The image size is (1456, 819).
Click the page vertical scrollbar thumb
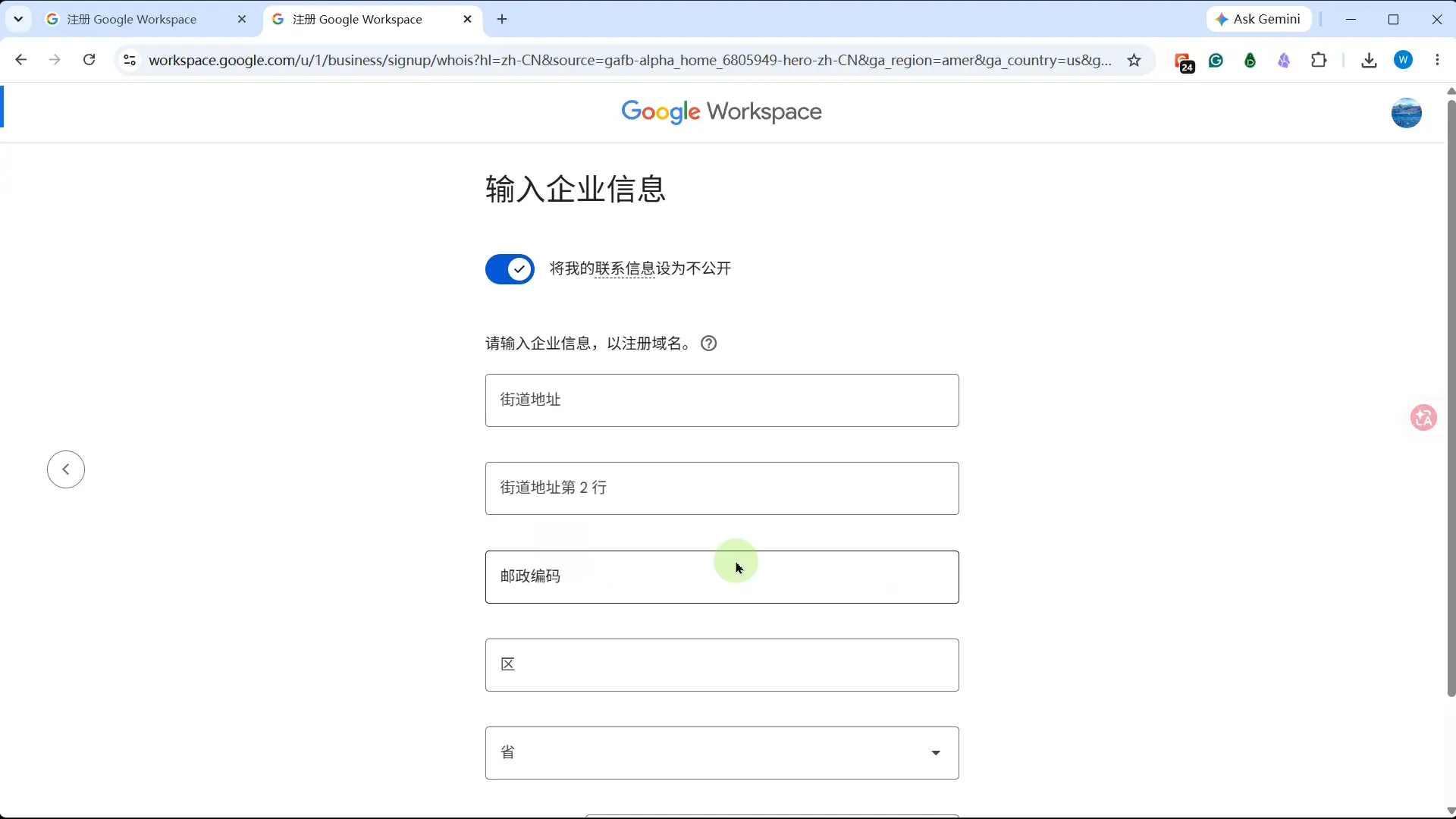pos(1451,398)
